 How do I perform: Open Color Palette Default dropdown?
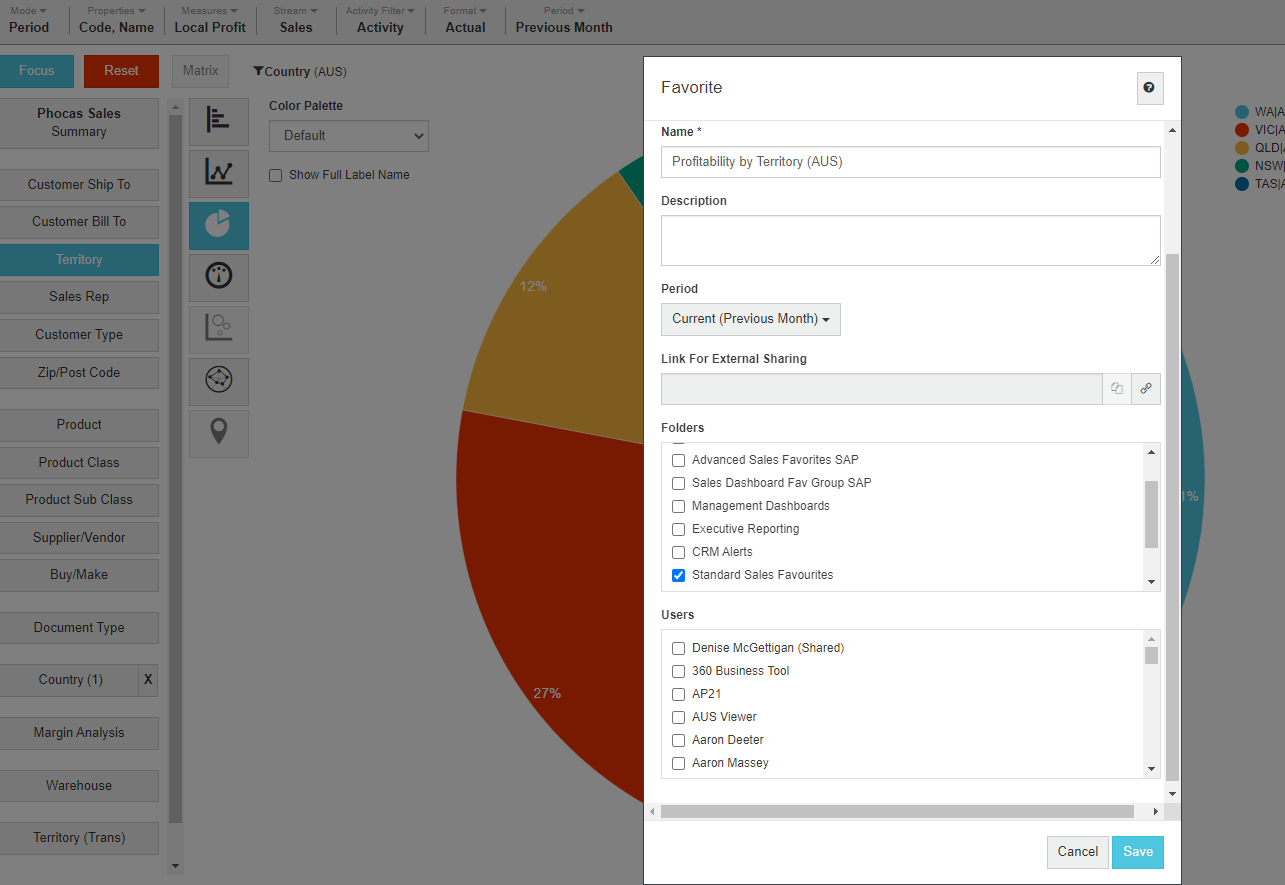coord(349,136)
